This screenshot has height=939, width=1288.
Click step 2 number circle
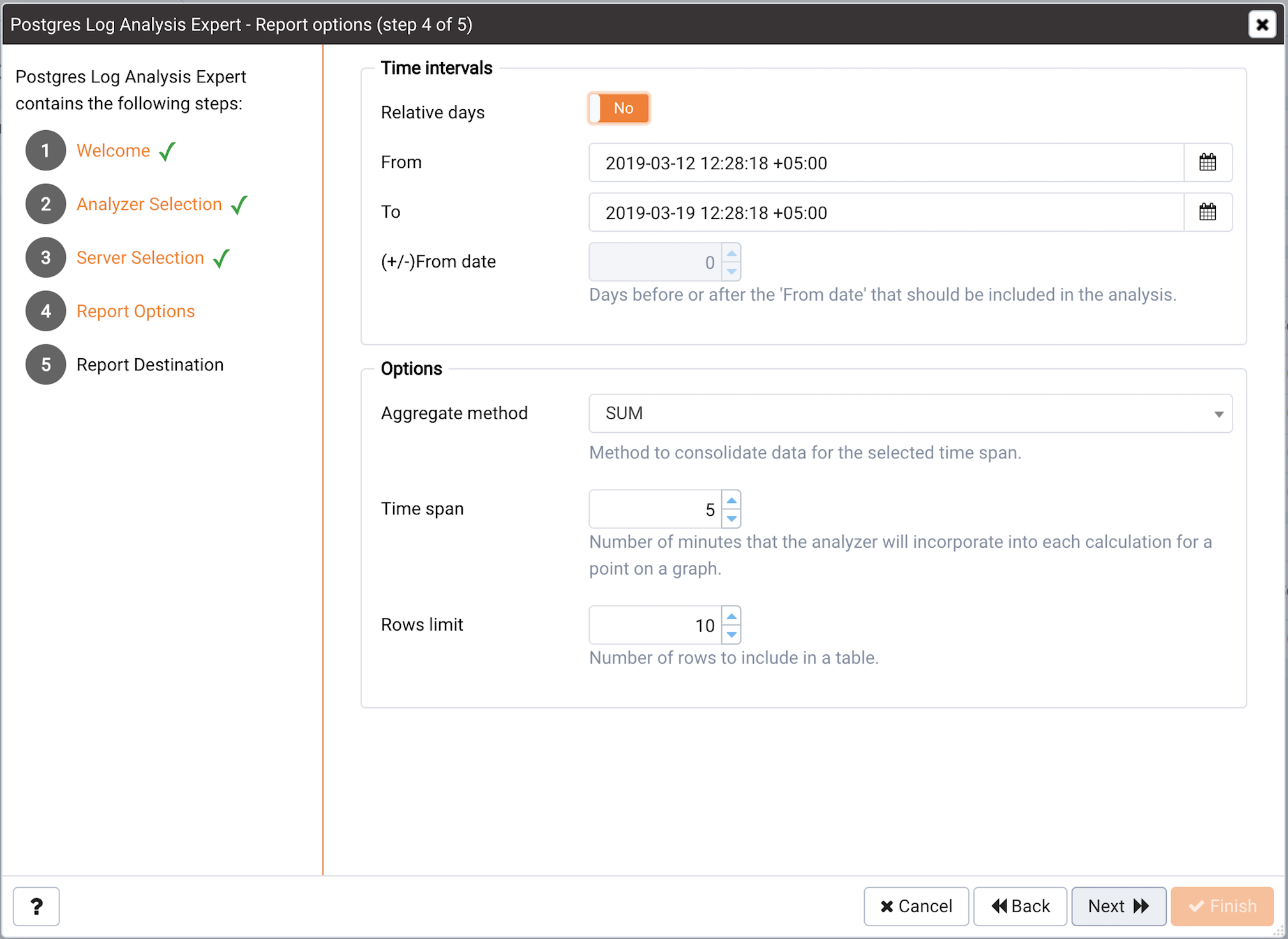tap(45, 204)
